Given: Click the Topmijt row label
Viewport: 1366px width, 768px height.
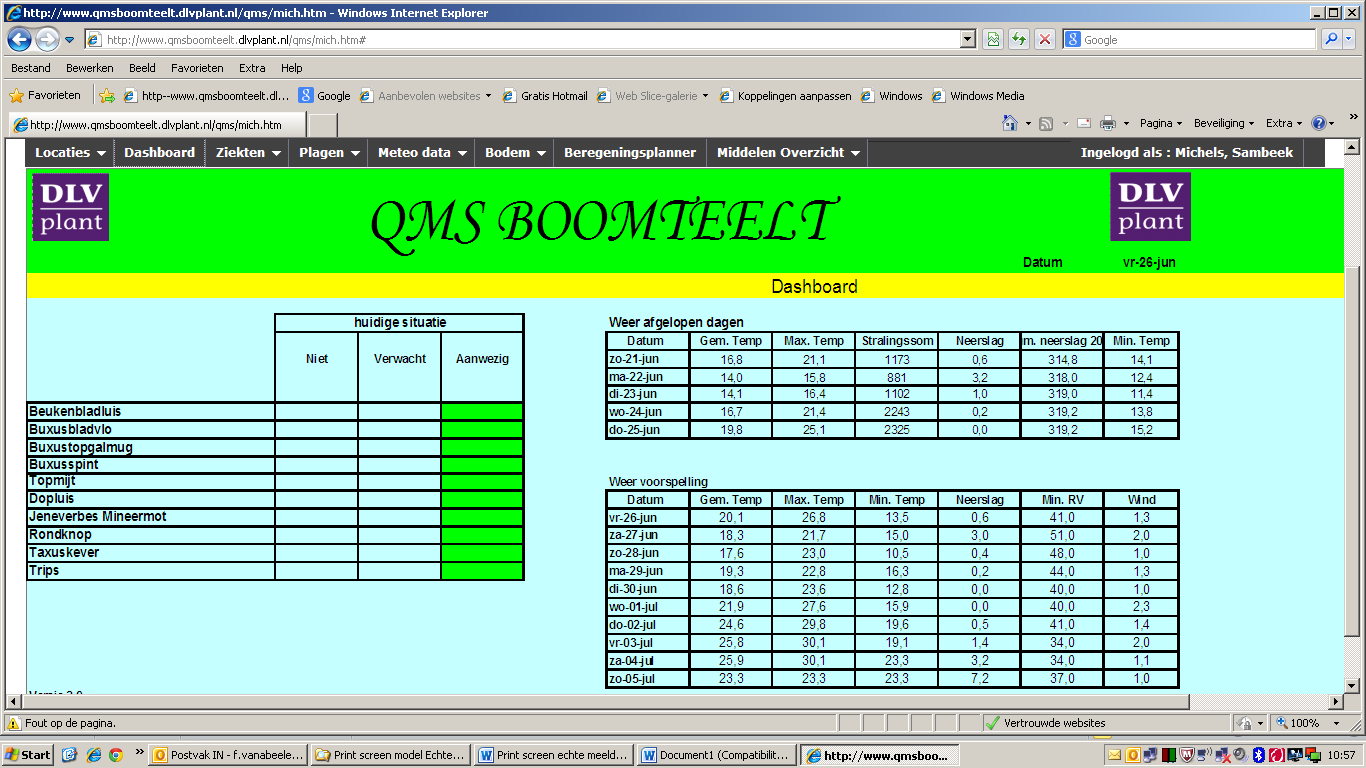Looking at the screenshot, I should point(51,481).
